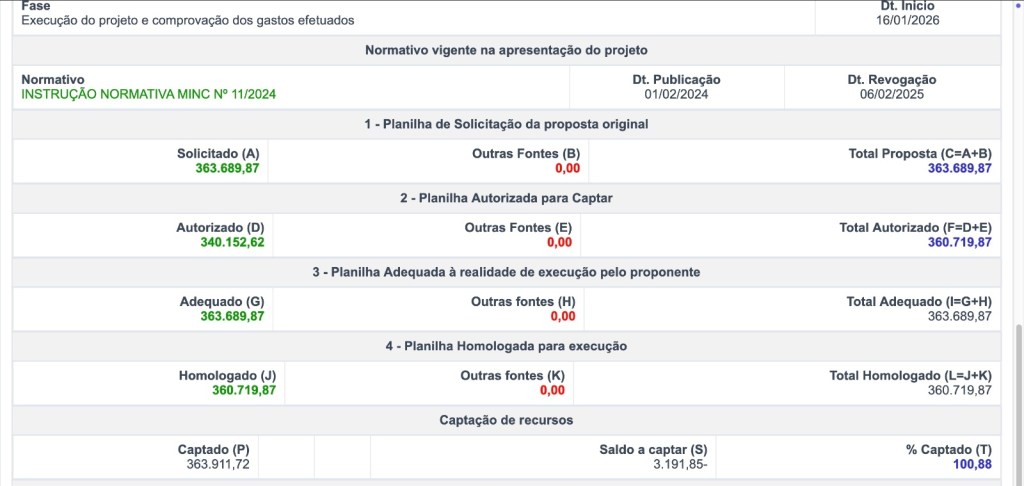Click the Adequado (G) green value
Screen dimensions: 1024x486
coord(232,317)
